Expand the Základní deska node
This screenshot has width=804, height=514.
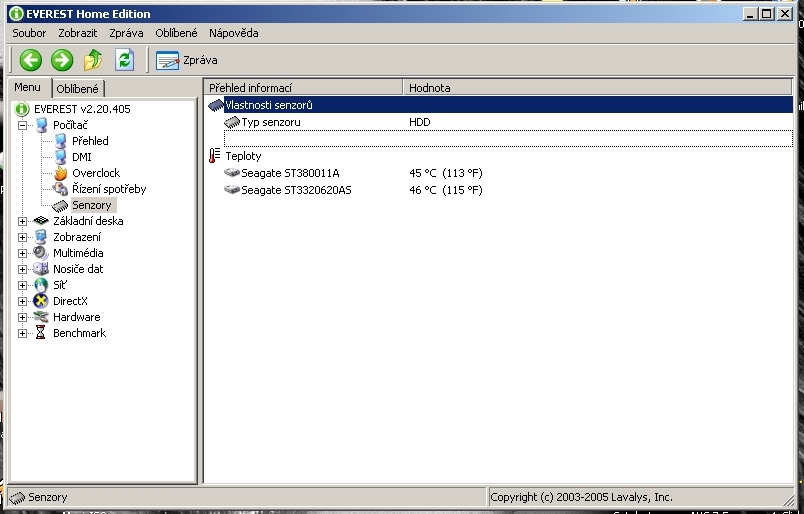[22, 221]
